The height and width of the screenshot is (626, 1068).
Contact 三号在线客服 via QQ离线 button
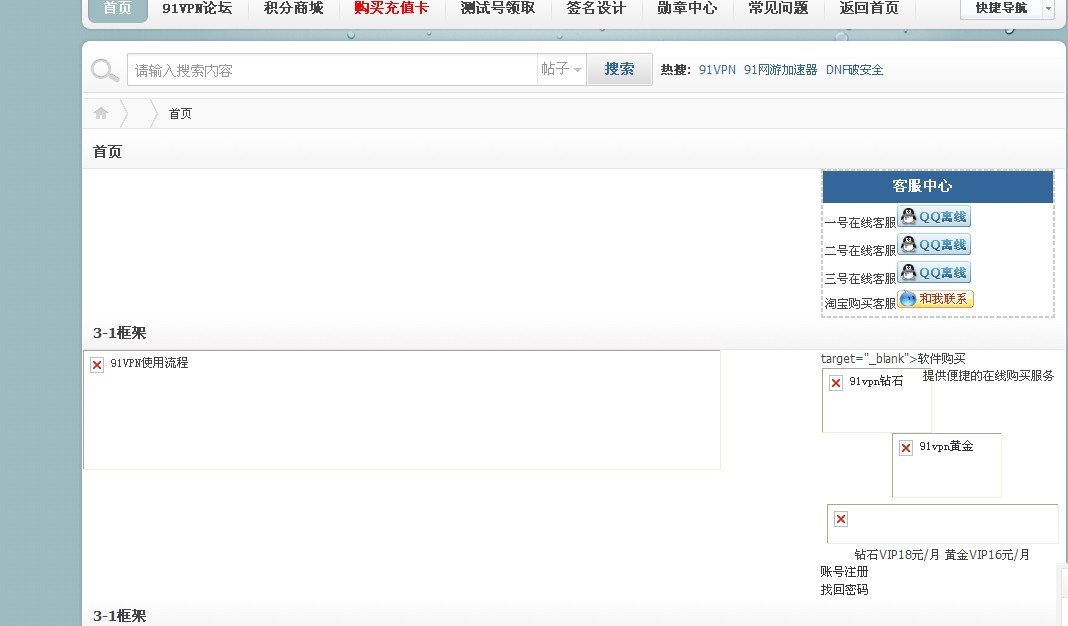934,272
